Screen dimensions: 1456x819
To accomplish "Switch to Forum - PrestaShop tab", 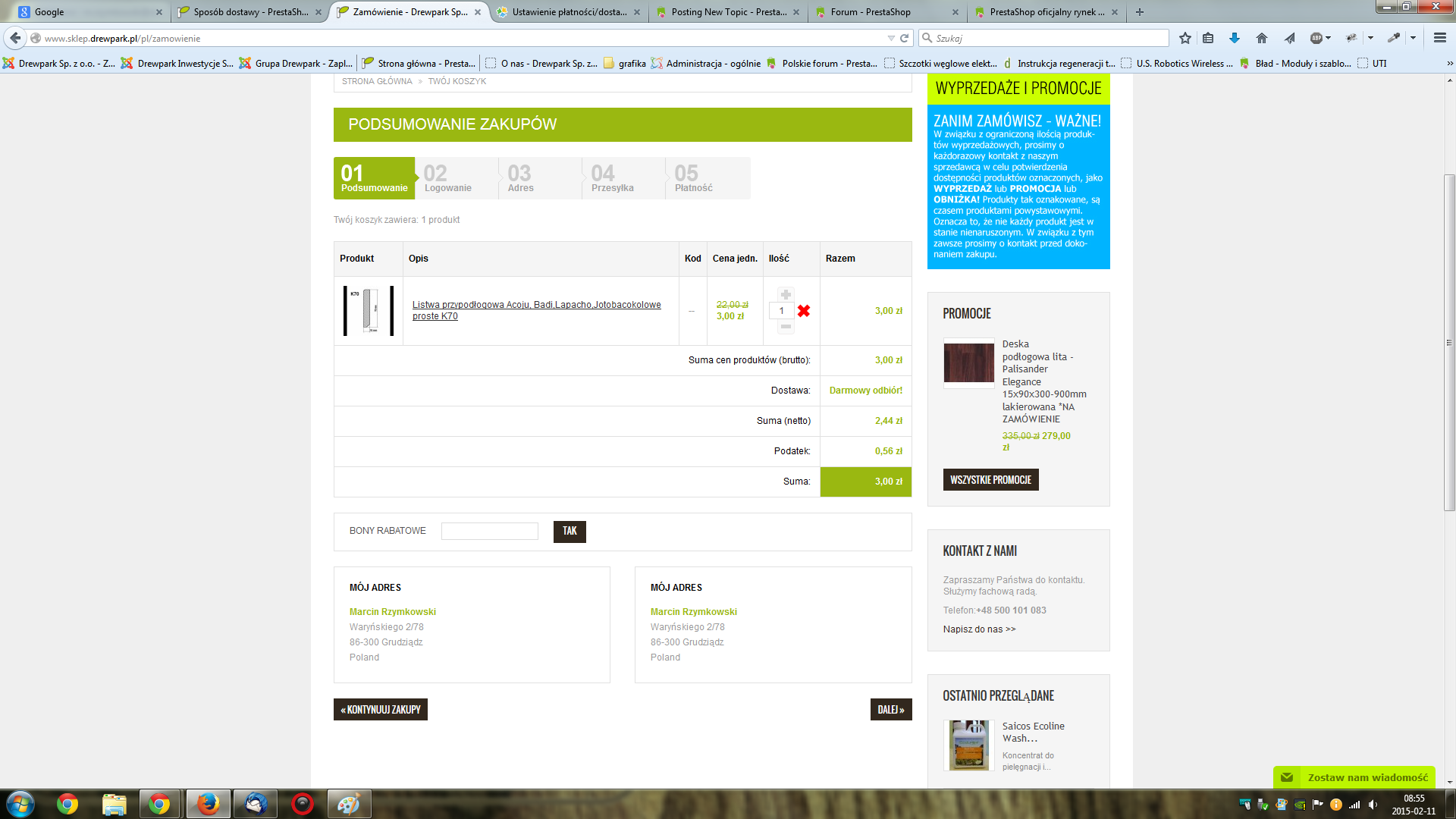I will click(x=870, y=12).
